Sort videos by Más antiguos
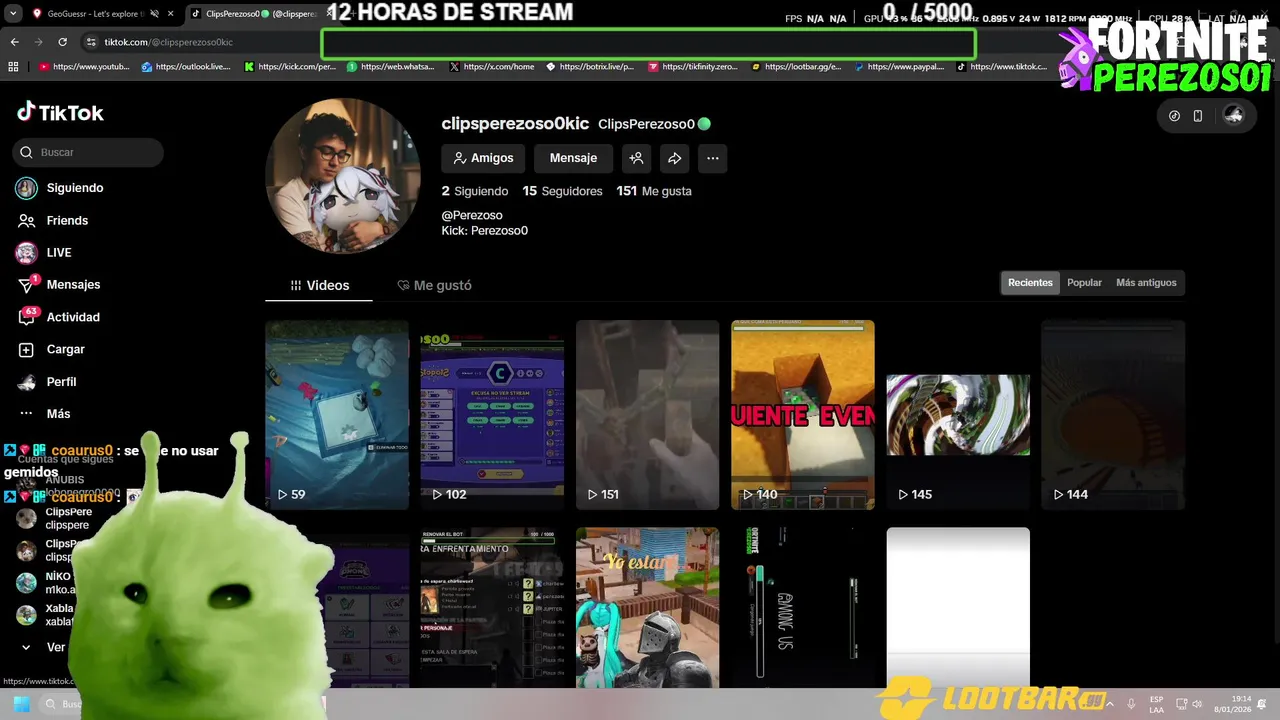Image resolution: width=1280 pixels, height=720 pixels. point(1146,283)
